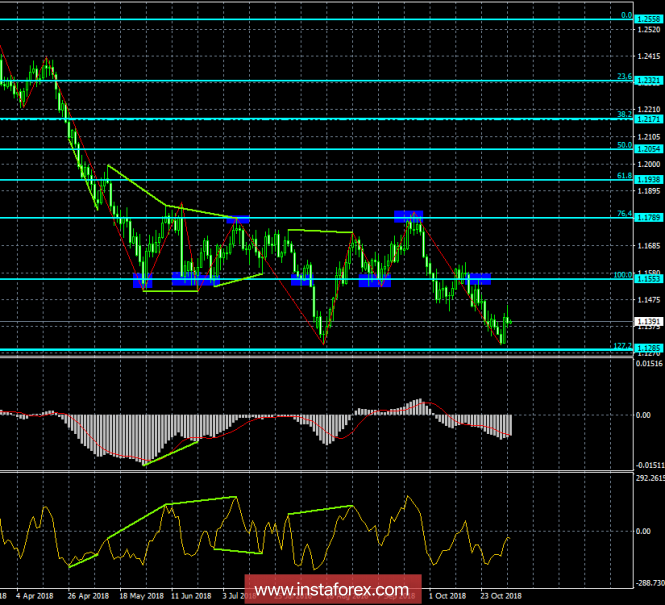Click the blue marker at the 76.4 peak
Viewport: 665px width, 605px height.
[x=408, y=215]
